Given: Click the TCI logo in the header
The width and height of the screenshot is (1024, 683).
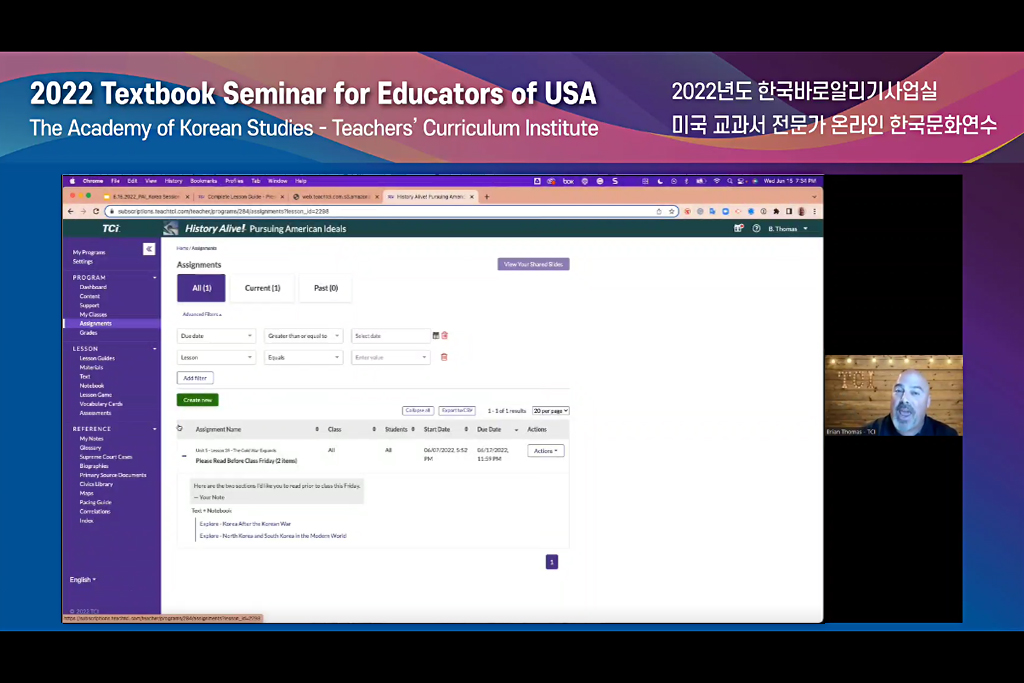Looking at the screenshot, I should tap(111, 229).
